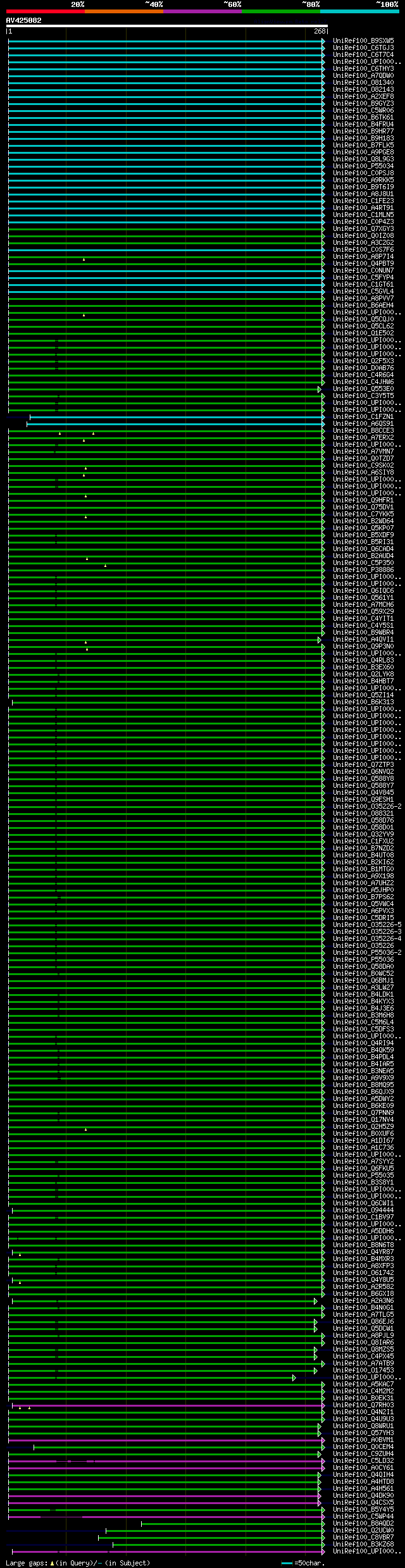The width and height of the screenshot is (405, 1568).
Task: Select label UniRef100_Q7RH03
Action: click(363, 1405)
